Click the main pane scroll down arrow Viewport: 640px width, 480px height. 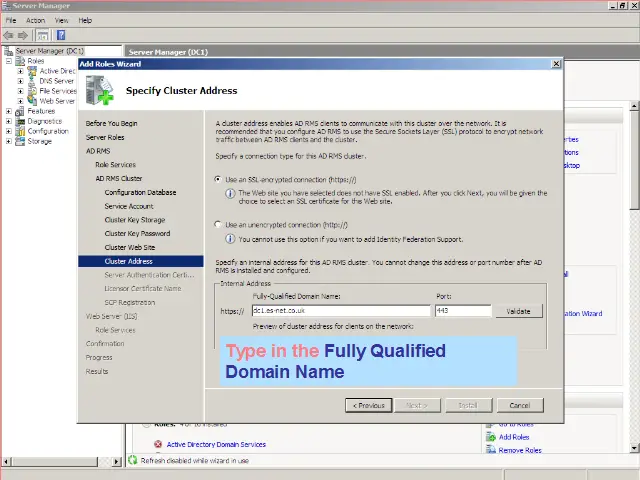pos(634,448)
